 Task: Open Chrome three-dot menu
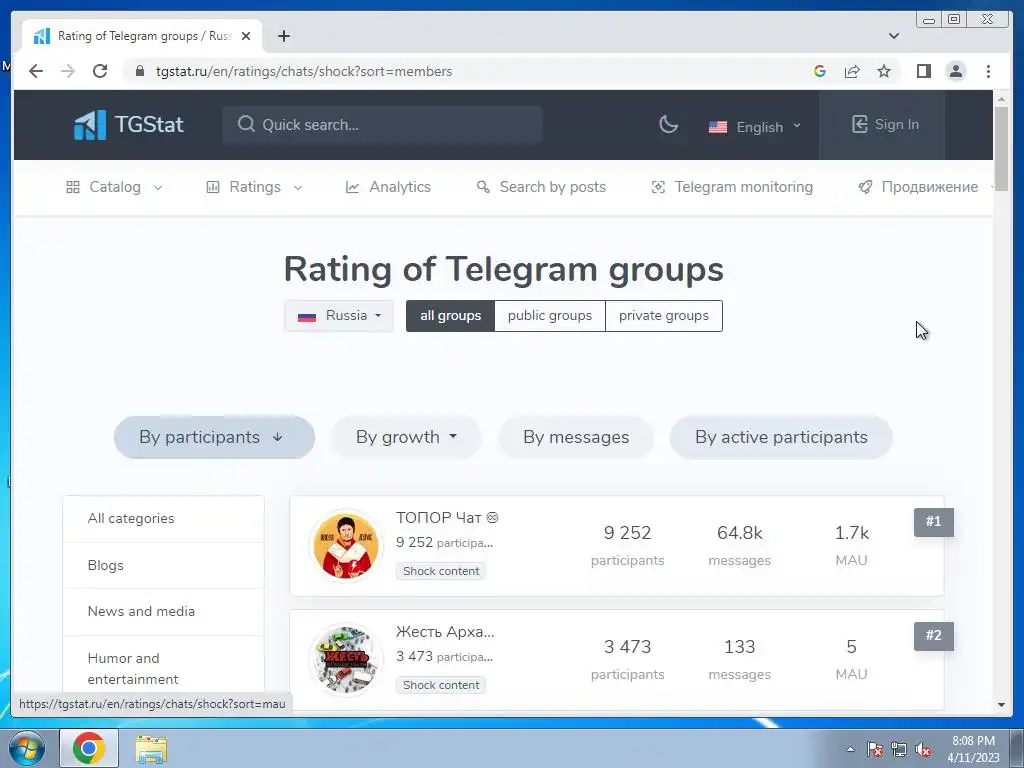pyautogui.click(x=988, y=71)
